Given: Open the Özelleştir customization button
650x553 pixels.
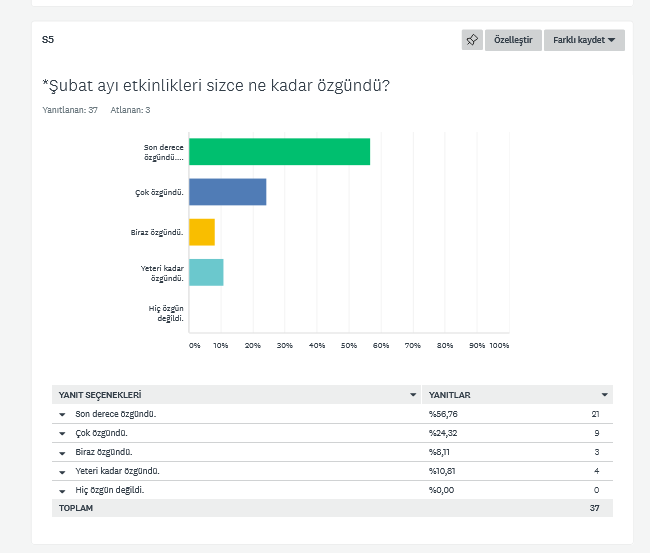Looking at the screenshot, I should 513,40.
